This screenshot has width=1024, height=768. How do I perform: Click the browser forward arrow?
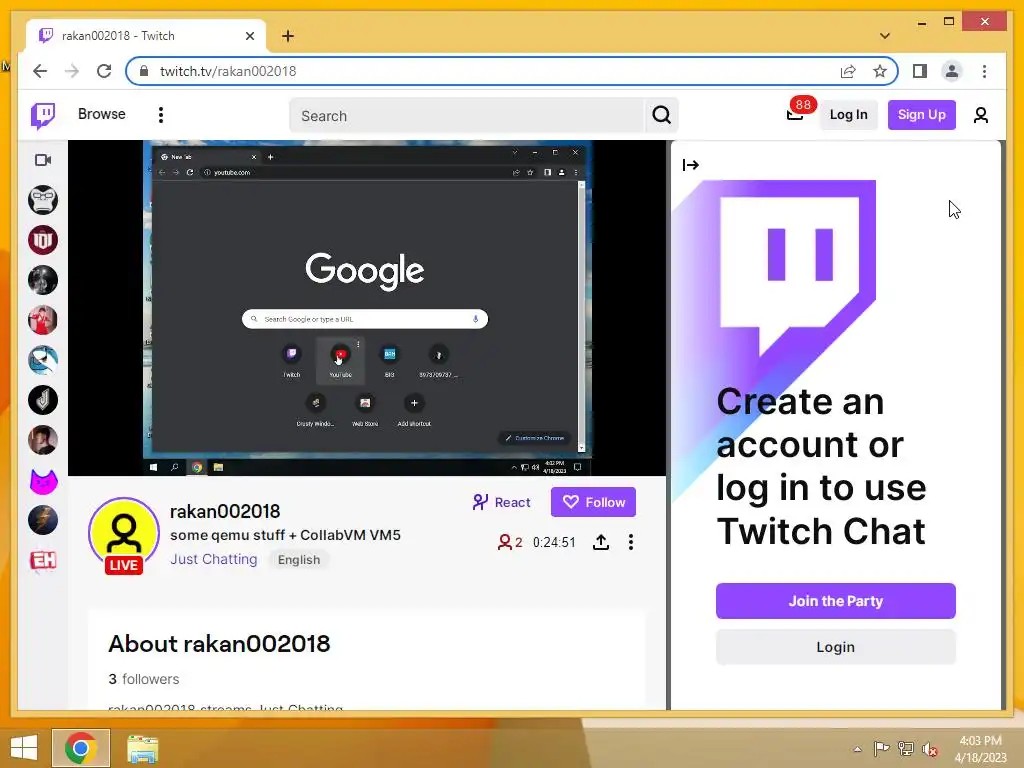[x=72, y=71]
